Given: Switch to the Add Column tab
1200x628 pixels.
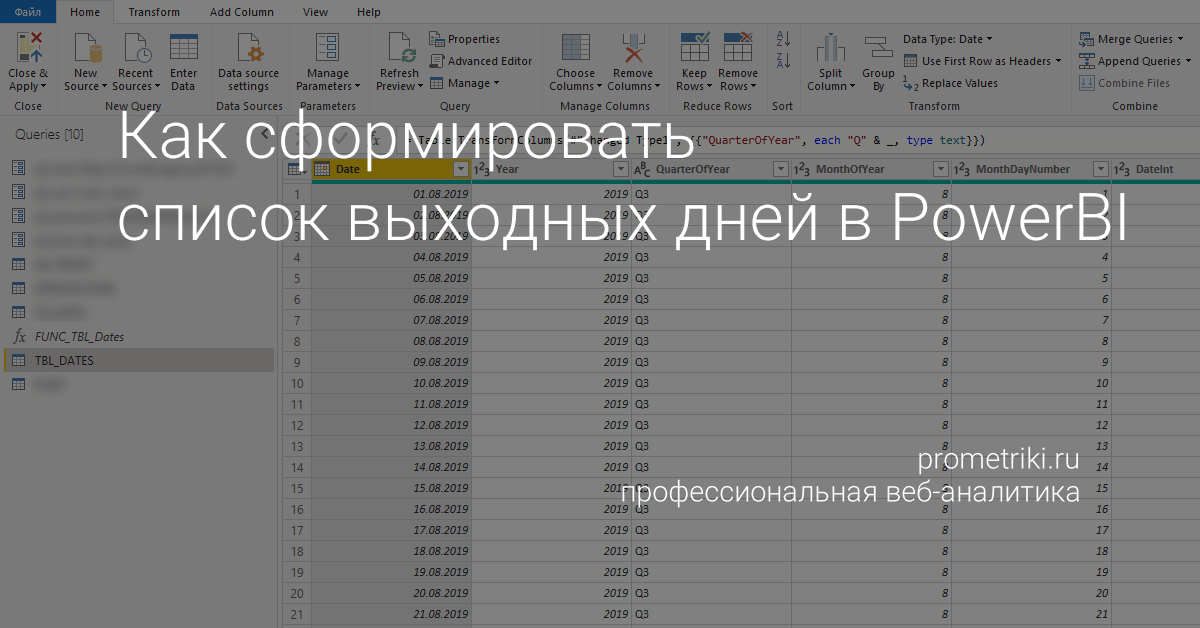Looking at the screenshot, I should [x=242, y=12].
